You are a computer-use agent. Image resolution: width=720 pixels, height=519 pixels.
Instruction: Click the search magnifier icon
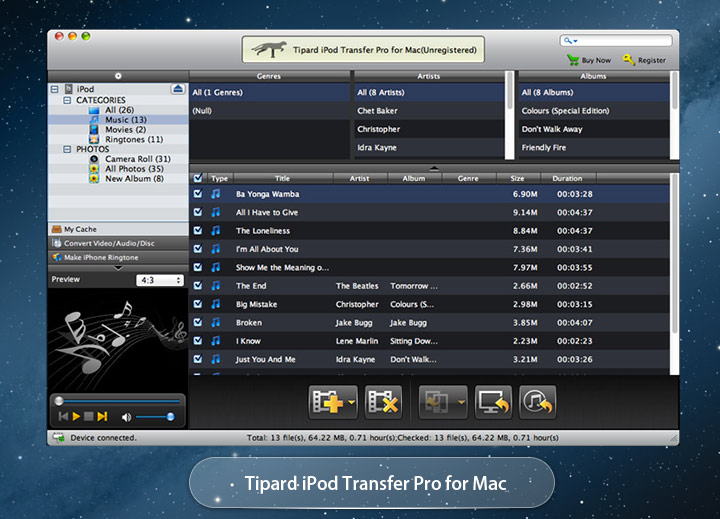point(567,40)
